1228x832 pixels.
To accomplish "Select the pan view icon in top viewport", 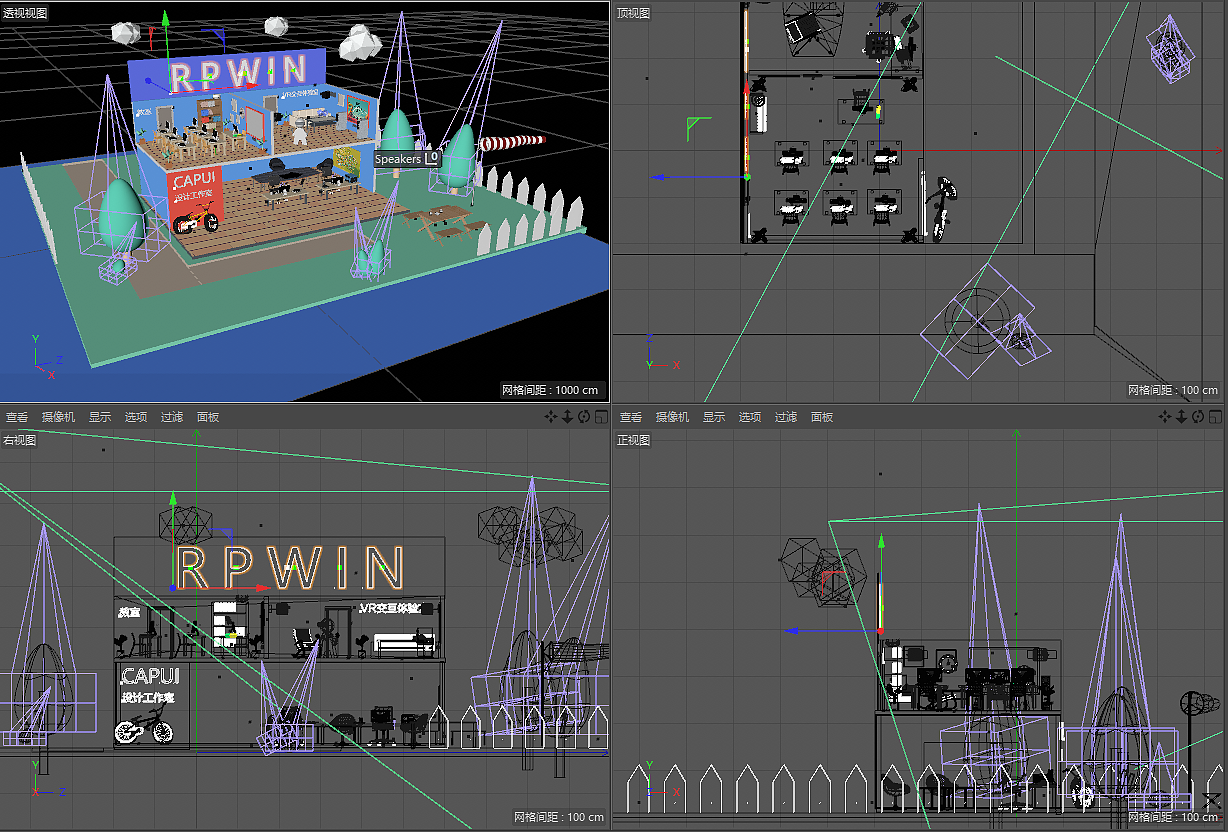I will (1165, 416).
